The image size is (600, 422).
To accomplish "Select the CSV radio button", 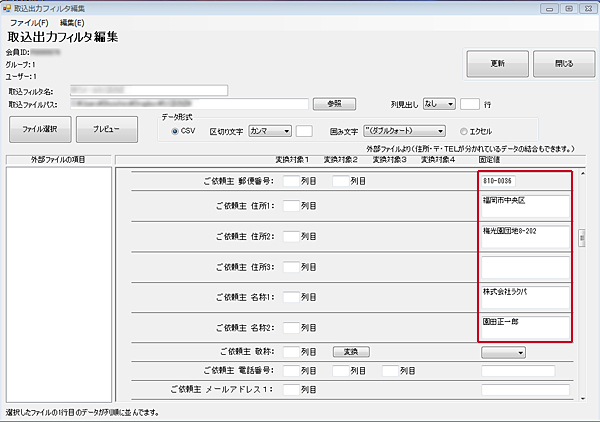I will 175,130.
